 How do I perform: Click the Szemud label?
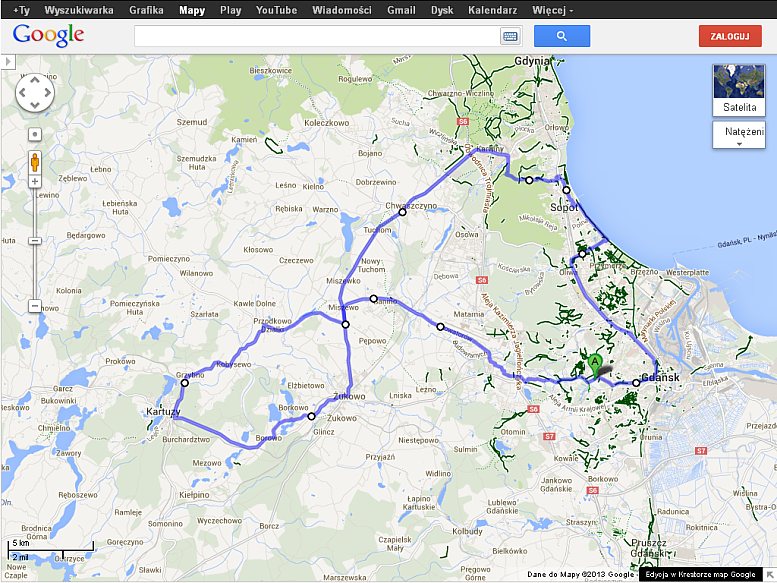pyautogui.click(x=192, y=122)
